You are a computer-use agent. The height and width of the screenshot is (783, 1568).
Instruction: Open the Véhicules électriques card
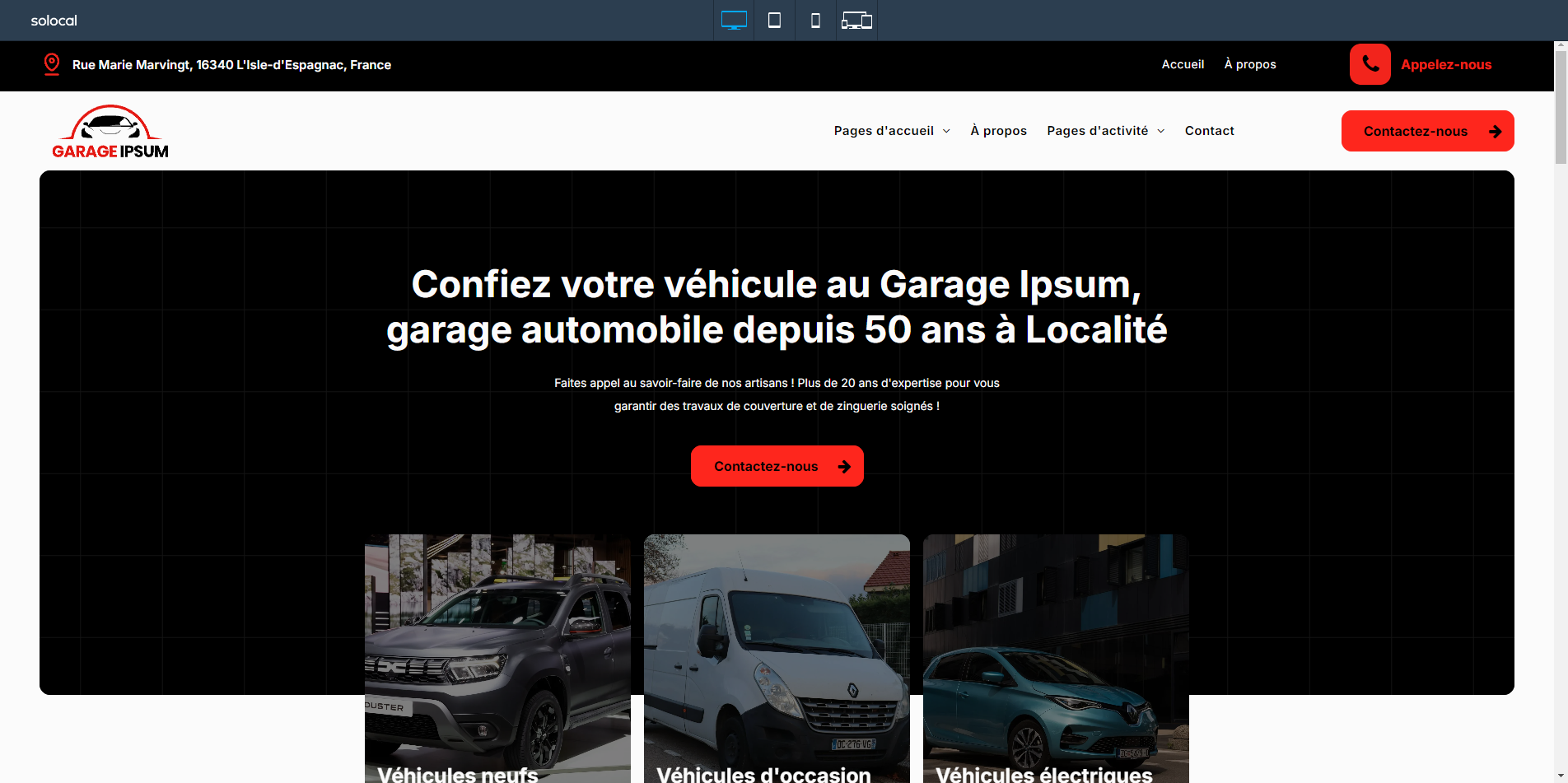tap(1056, 659)
